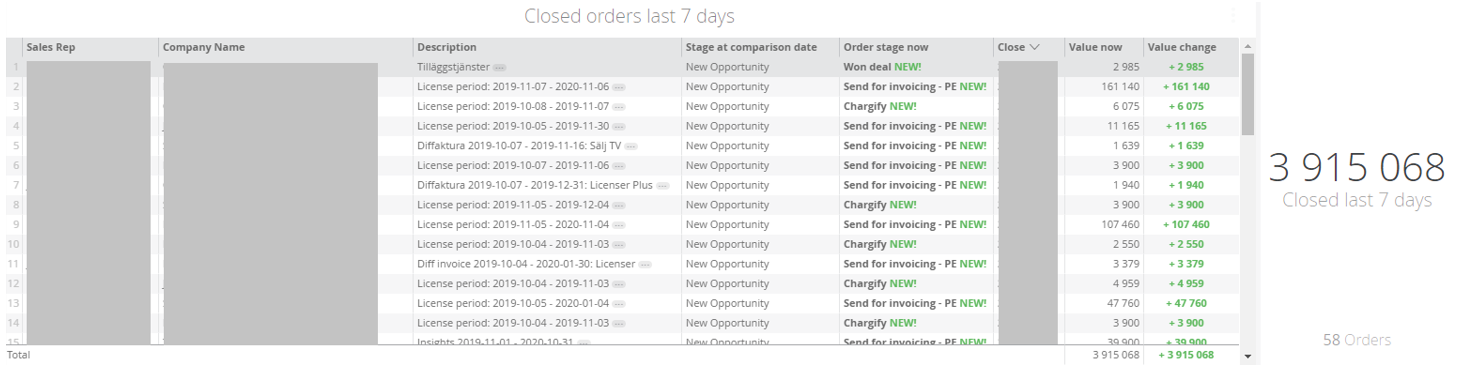1458x381 pixels.
Task: Click the scrollbar down arrow
Action: pyautogui.click(x=1246, y=355)
